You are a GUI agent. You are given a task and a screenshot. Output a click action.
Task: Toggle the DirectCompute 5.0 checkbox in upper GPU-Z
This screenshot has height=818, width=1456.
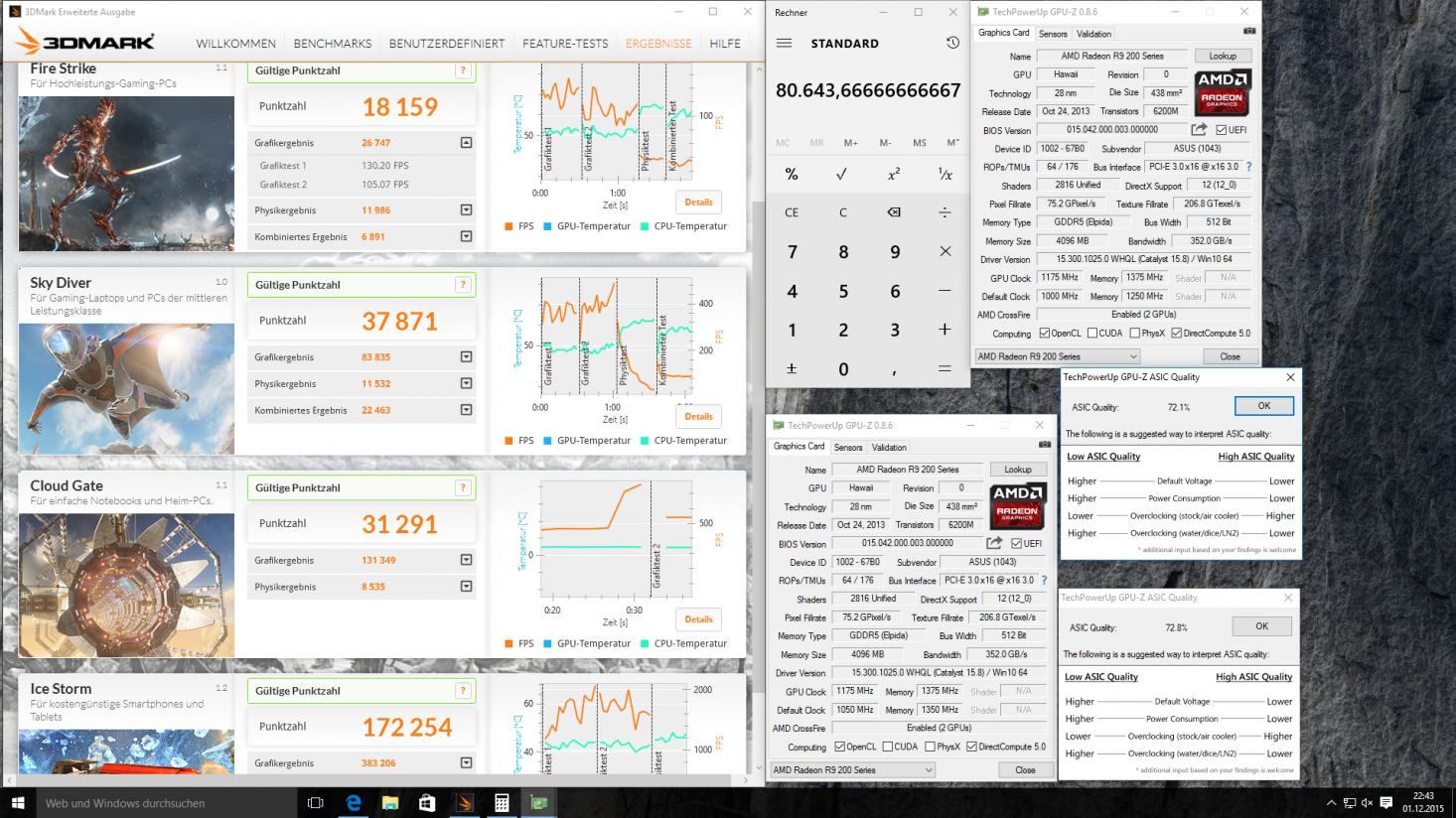point(1176,334)
